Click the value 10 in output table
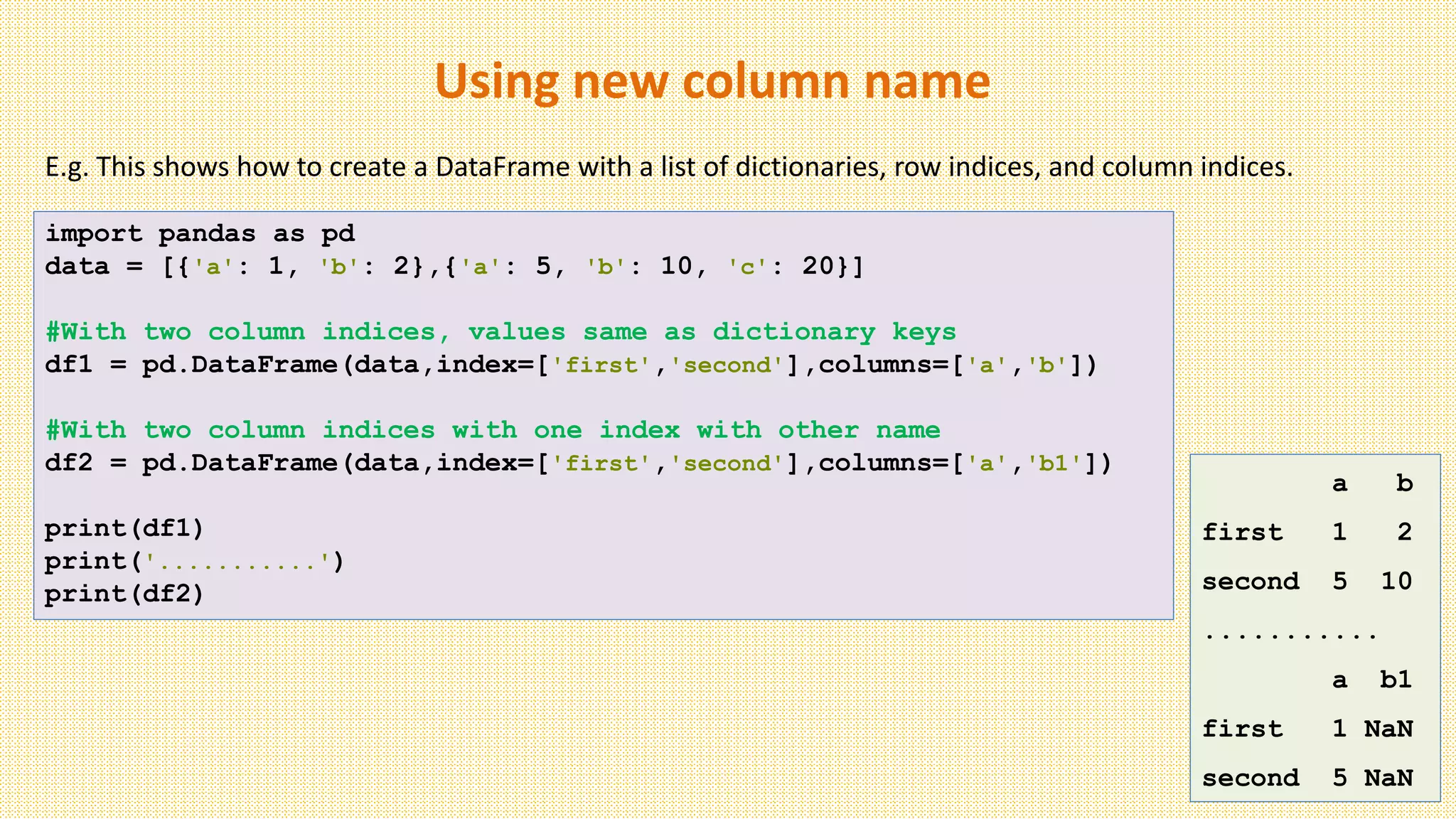Image resolution: width=1456 pixels, height=819 pixels. [x=1396, y=581]
